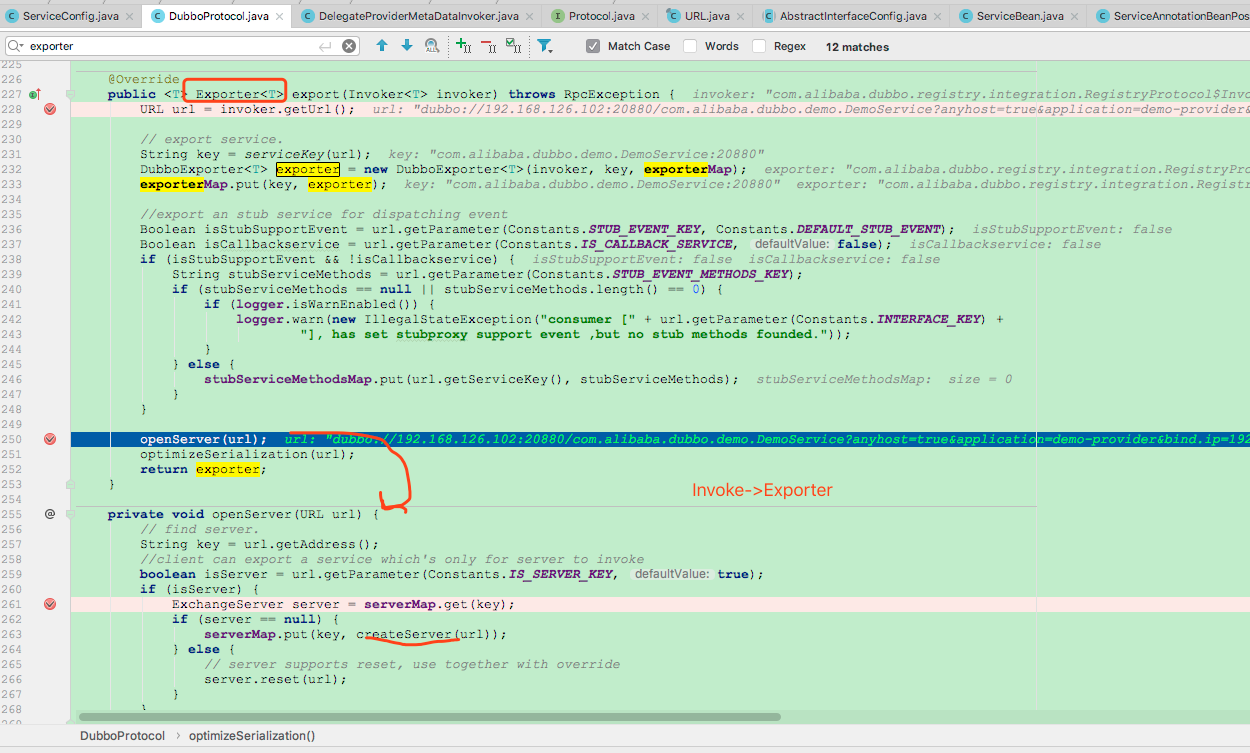Collapse the export method fold at line 227
Screen dimensions: 1250x753
pyautogui.click(x=70, y=94)
